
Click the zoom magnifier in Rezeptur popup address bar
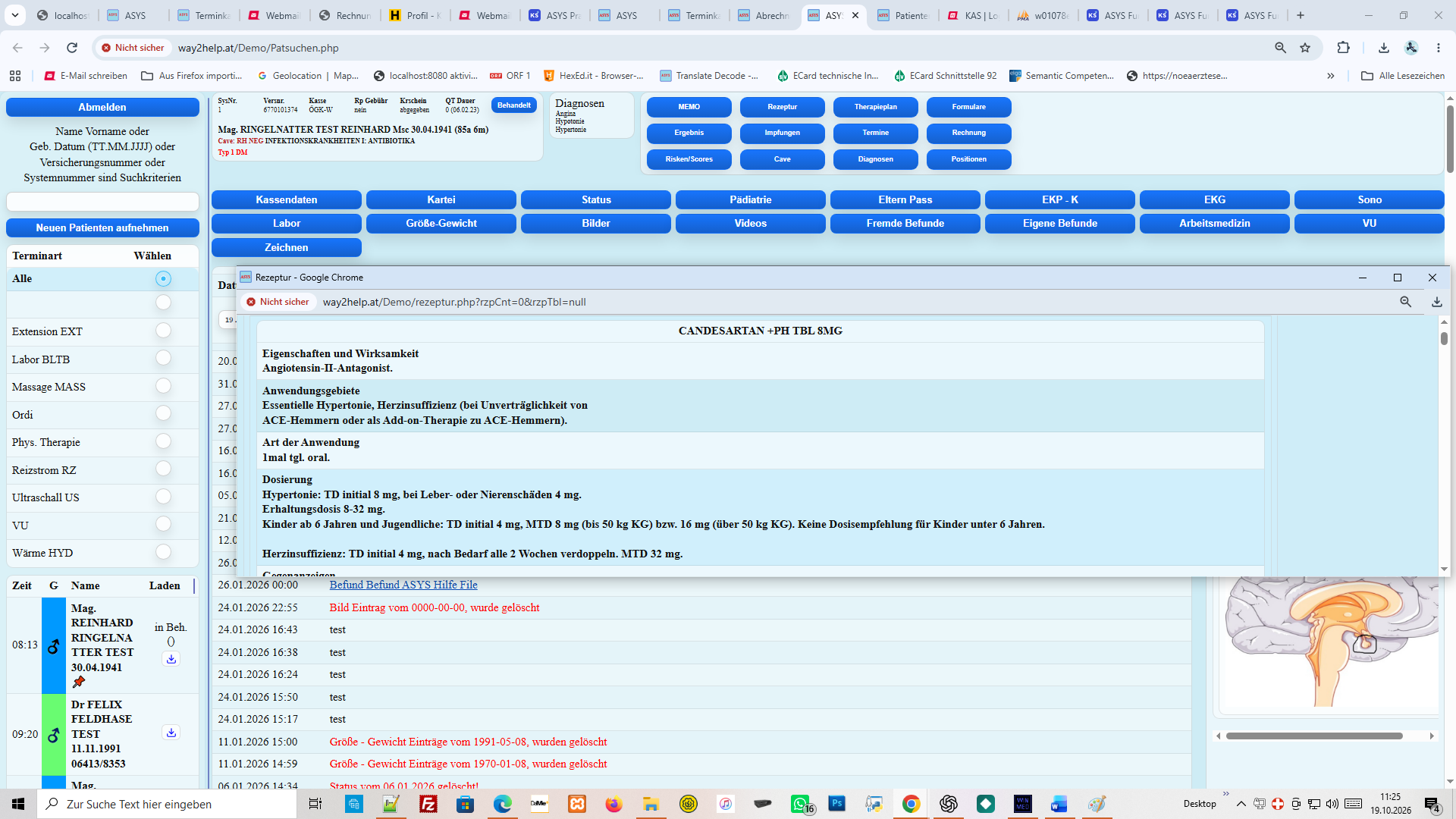pyautogui.click(x=1405, y=302)
